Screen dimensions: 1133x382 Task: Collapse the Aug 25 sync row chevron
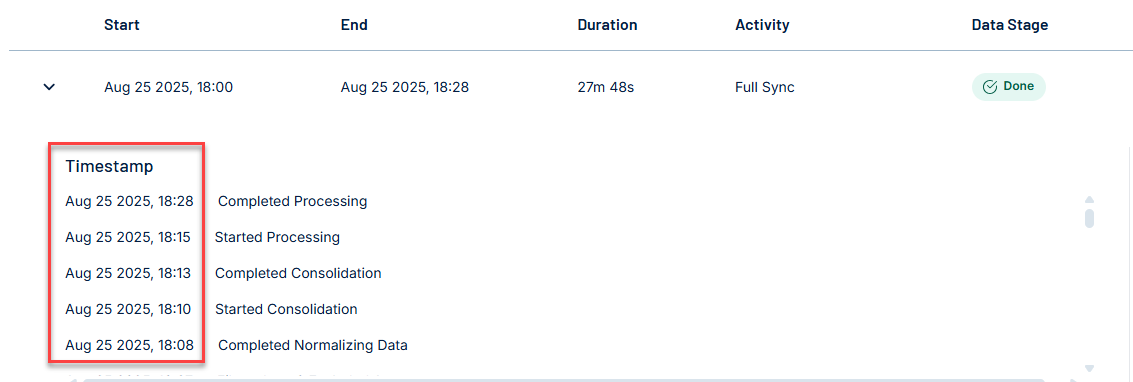(x=49, y=87)
